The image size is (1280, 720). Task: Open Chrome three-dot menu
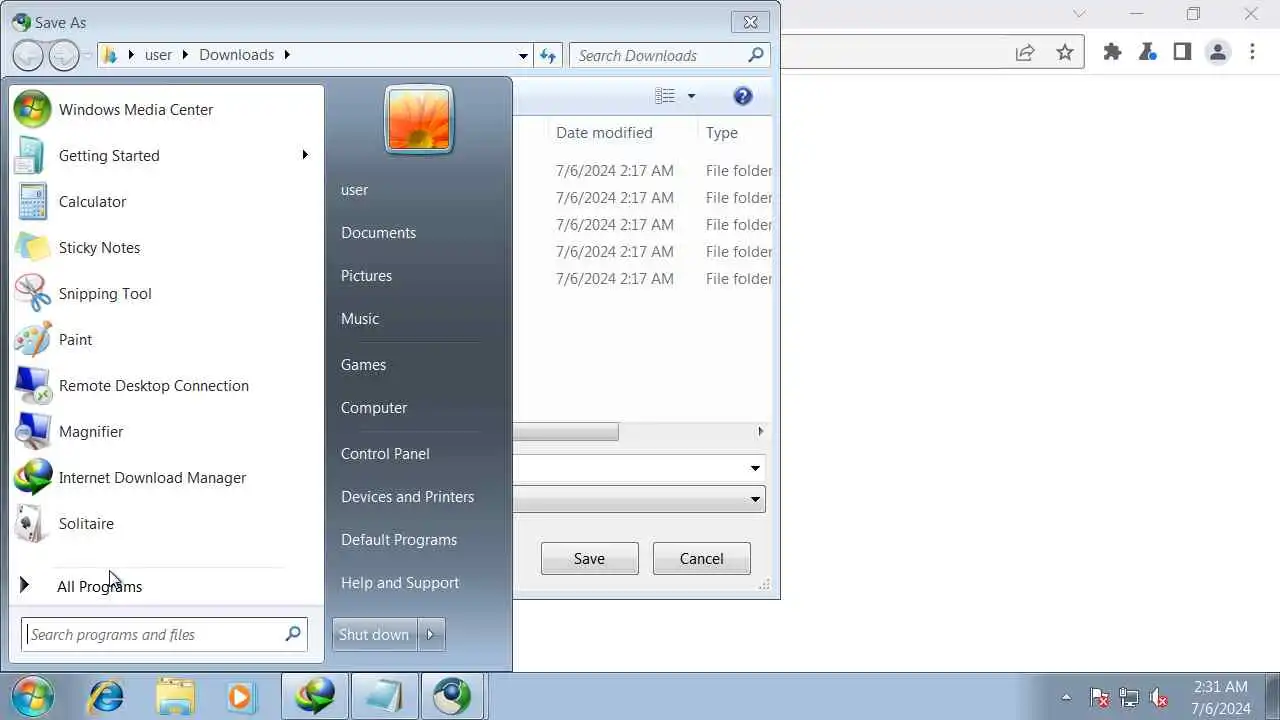click(x=1252, y=52)
